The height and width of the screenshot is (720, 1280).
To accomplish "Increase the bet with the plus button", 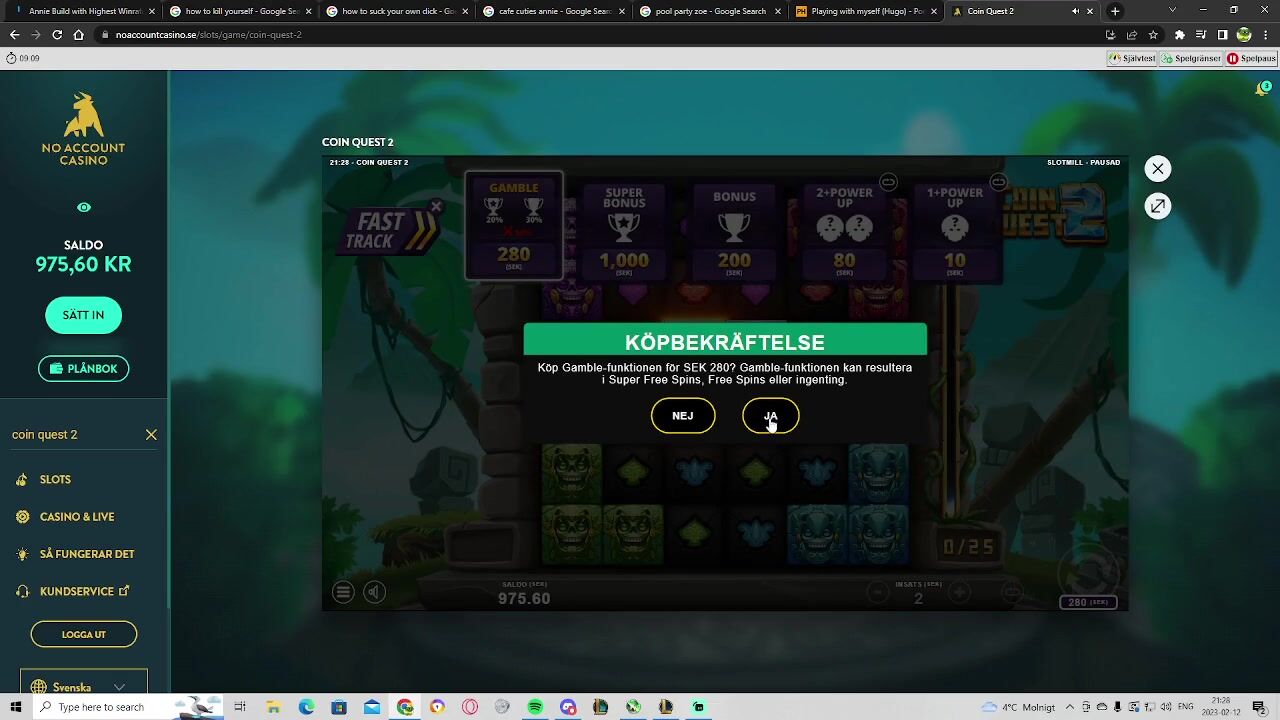I will click(959, 592).
